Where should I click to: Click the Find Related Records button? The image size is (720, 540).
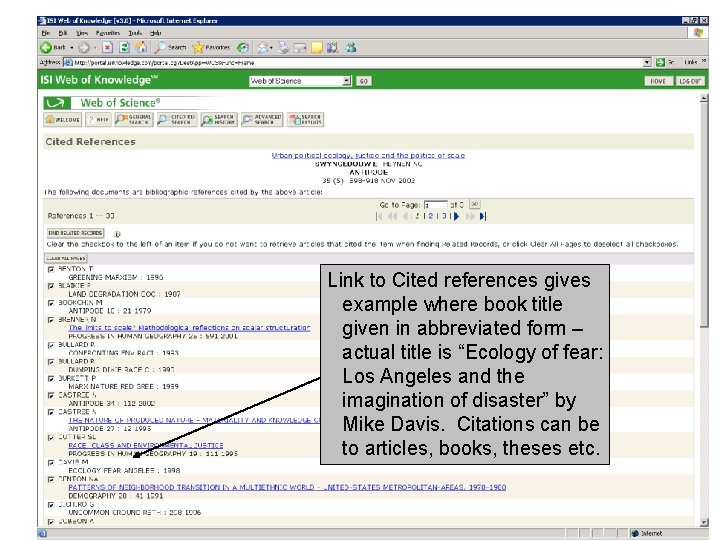(x=75, y=233)
